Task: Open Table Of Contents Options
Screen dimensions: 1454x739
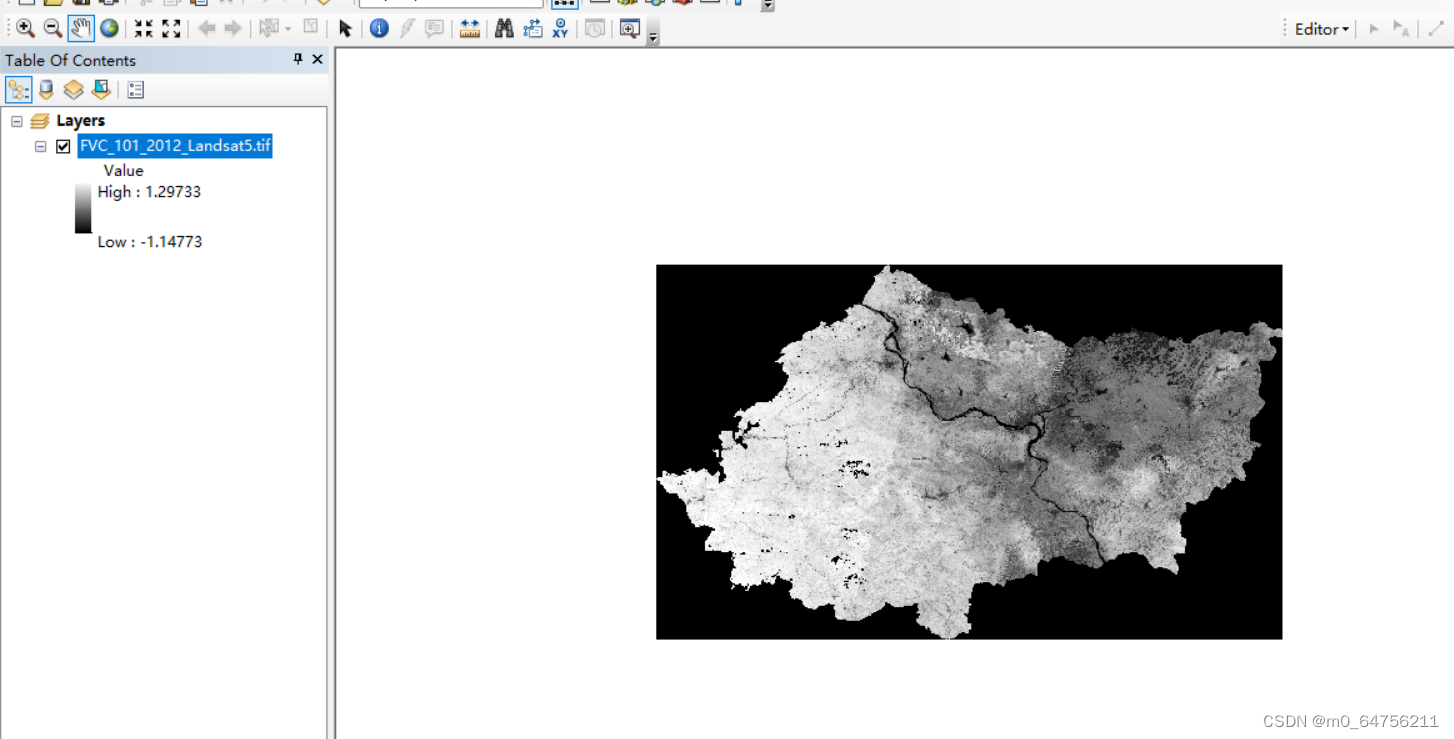Action: 135,89
